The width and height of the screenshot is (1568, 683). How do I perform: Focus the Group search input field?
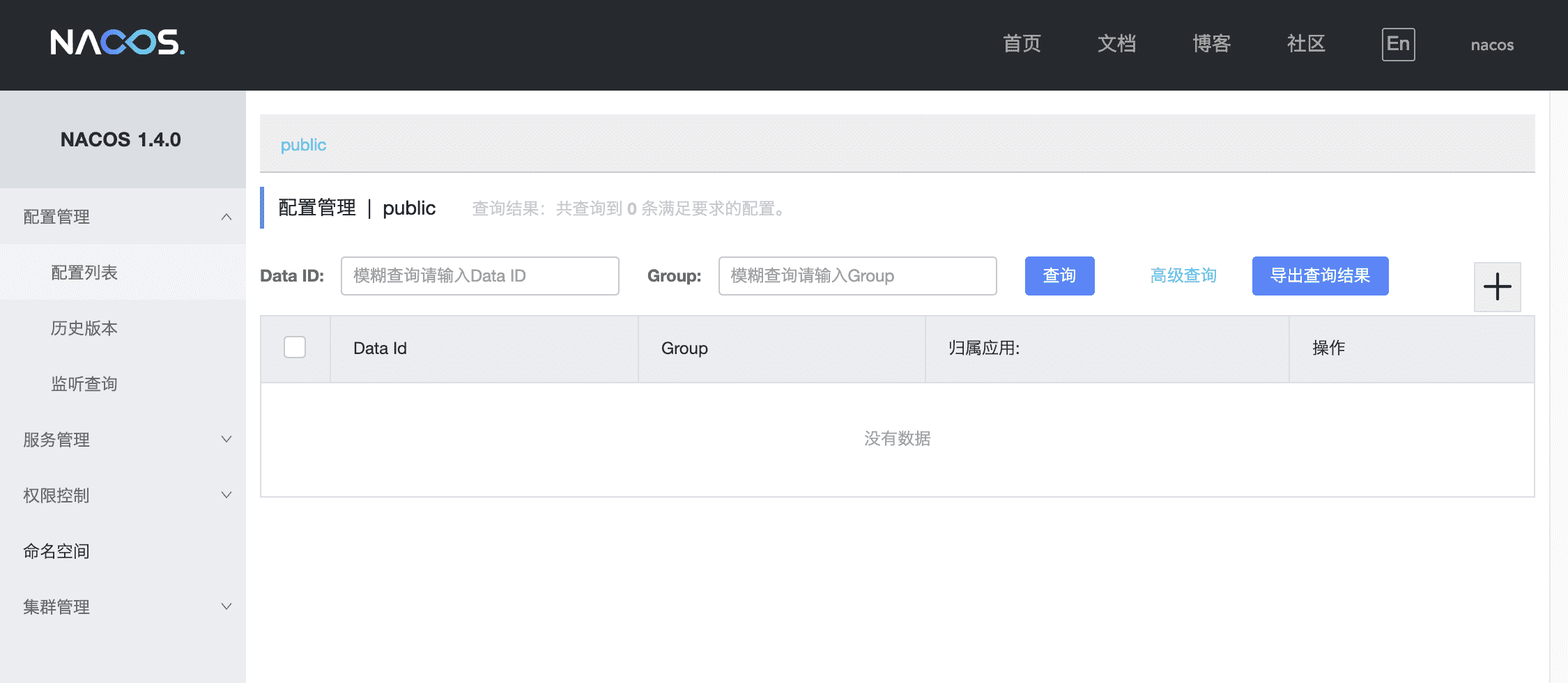(857, 276)
